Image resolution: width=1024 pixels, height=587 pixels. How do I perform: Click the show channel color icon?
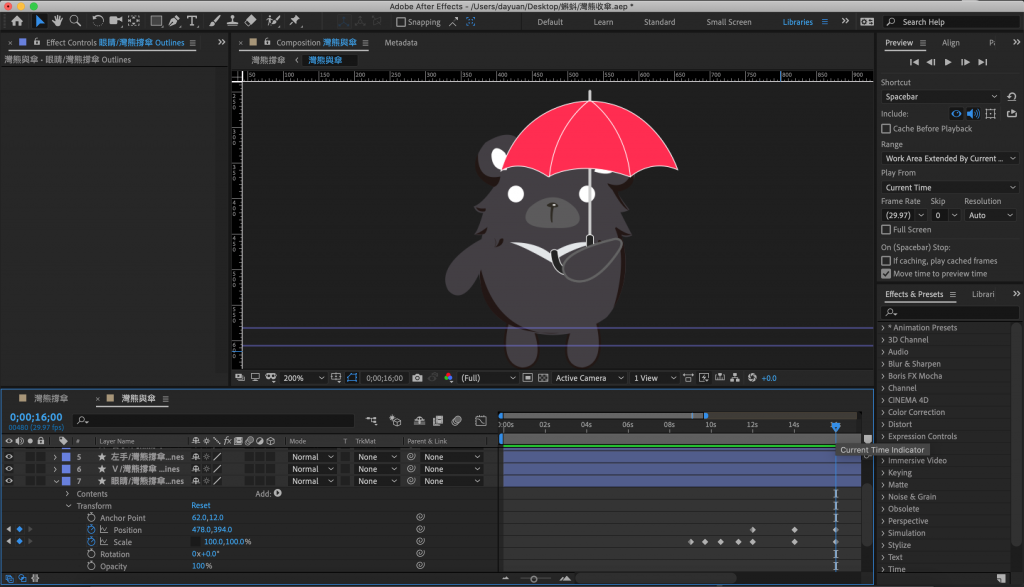[x=448, y=378]
